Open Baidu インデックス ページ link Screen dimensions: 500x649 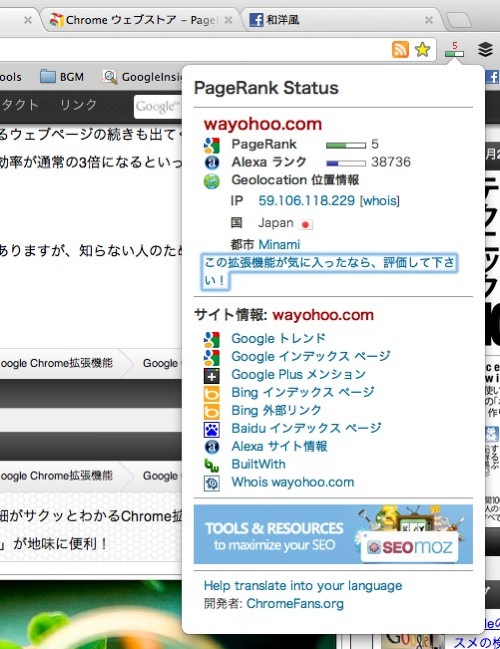point(306,428)
